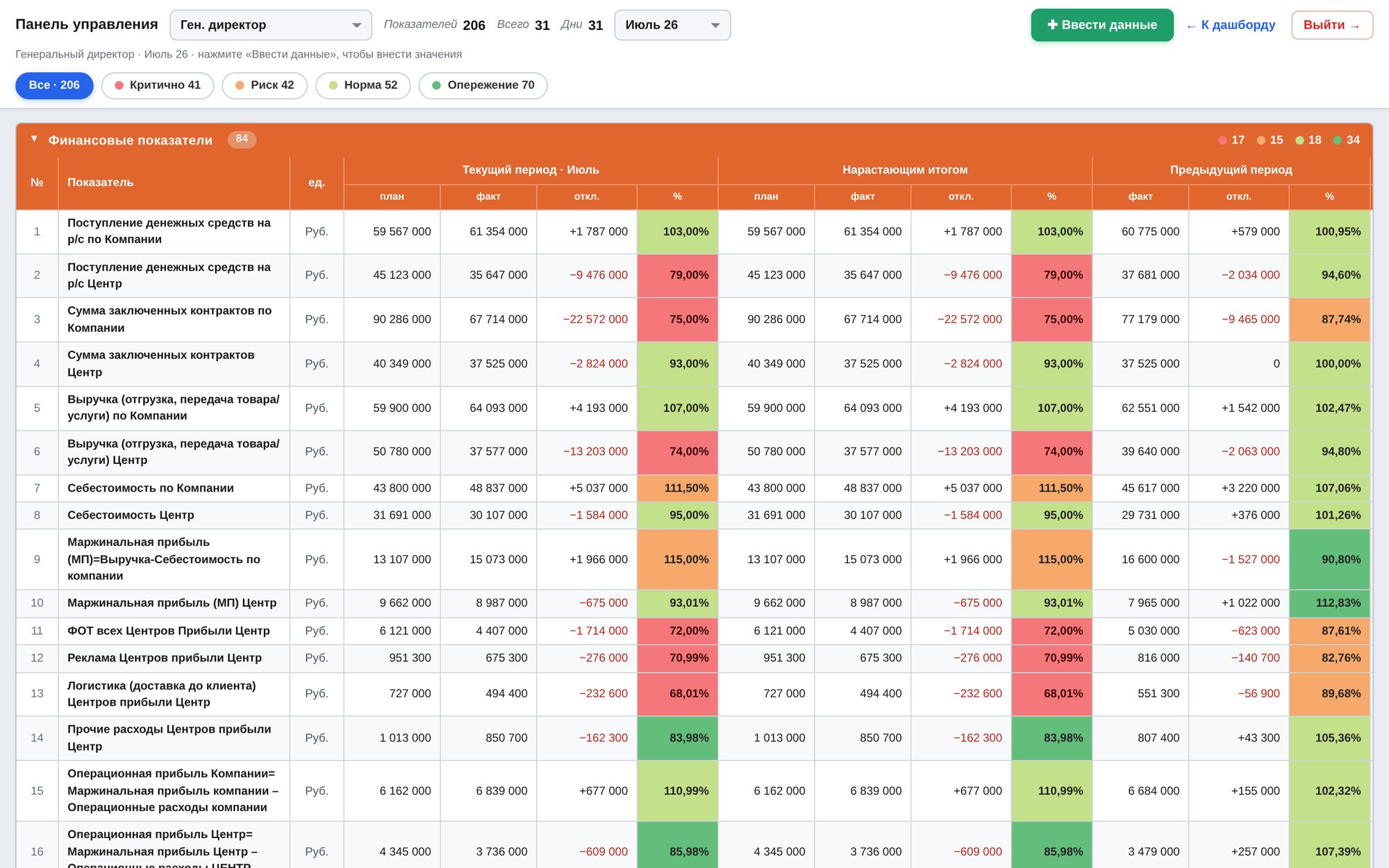
Task: Open the Ген. директор role dropdown
Action: pyautogui.click(x=271, y=25)
